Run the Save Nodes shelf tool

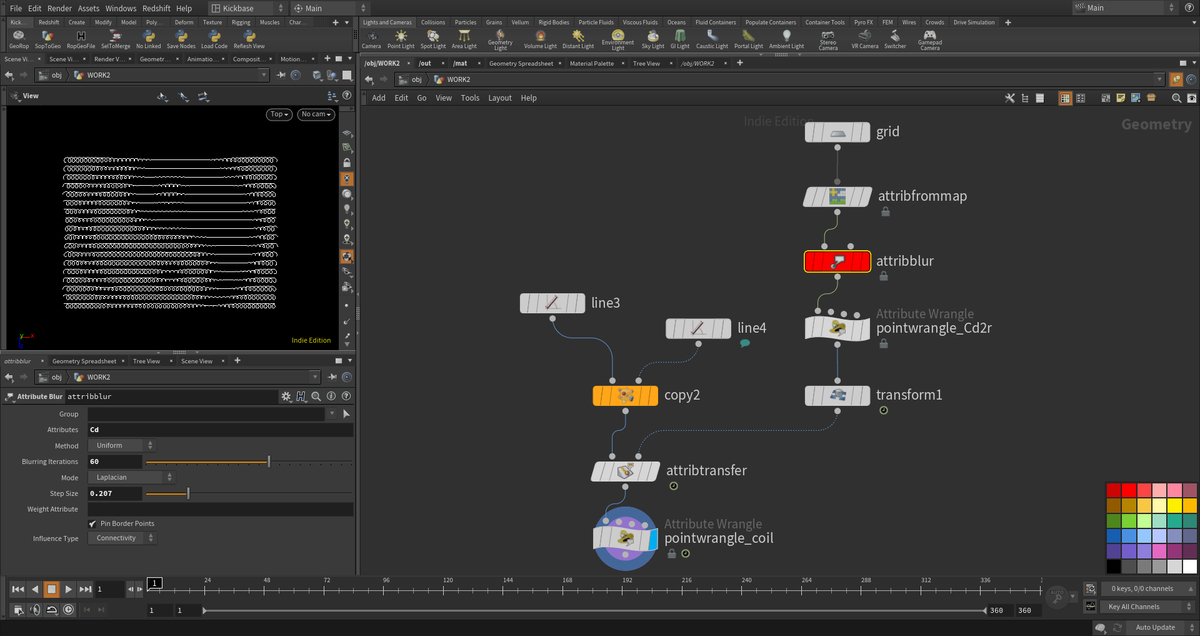(x=181, y=39)
